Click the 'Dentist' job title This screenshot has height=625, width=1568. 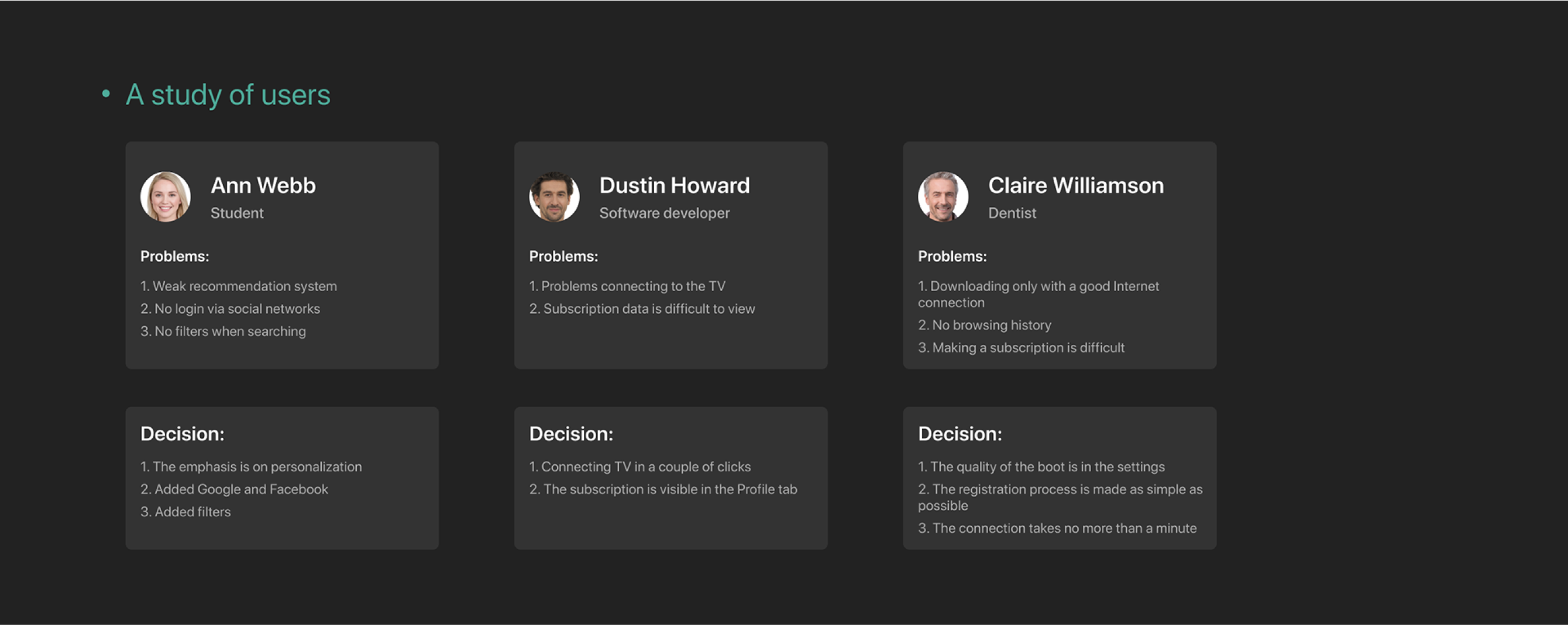pos(1012,213)
